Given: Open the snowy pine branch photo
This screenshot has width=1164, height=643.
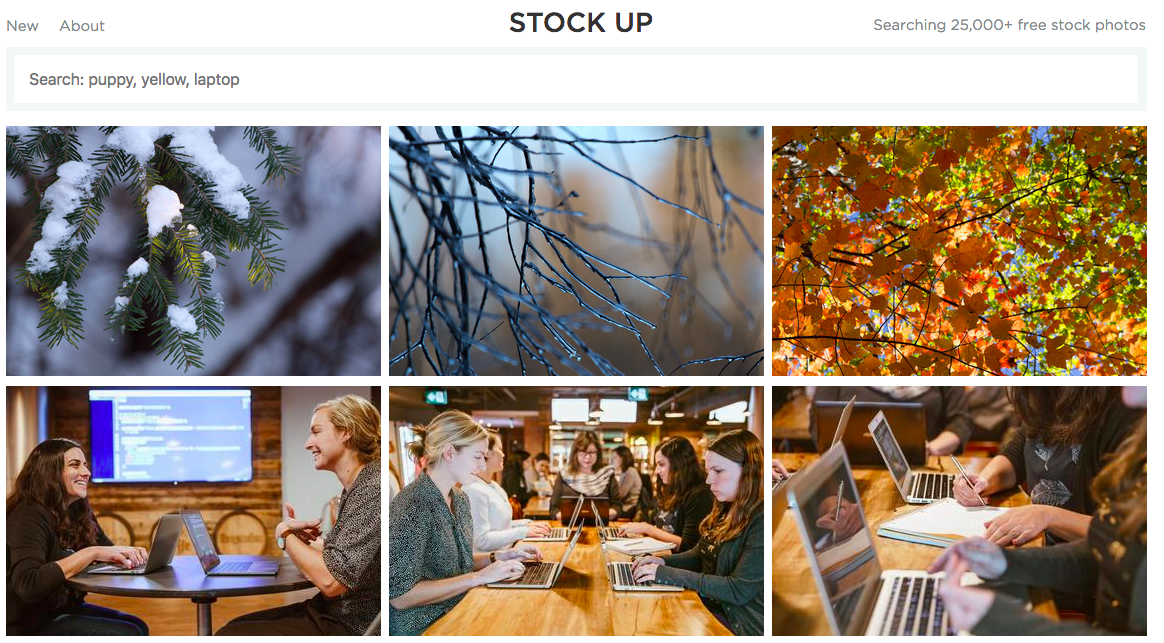Looking at the screenshot, I should point(193,250).
